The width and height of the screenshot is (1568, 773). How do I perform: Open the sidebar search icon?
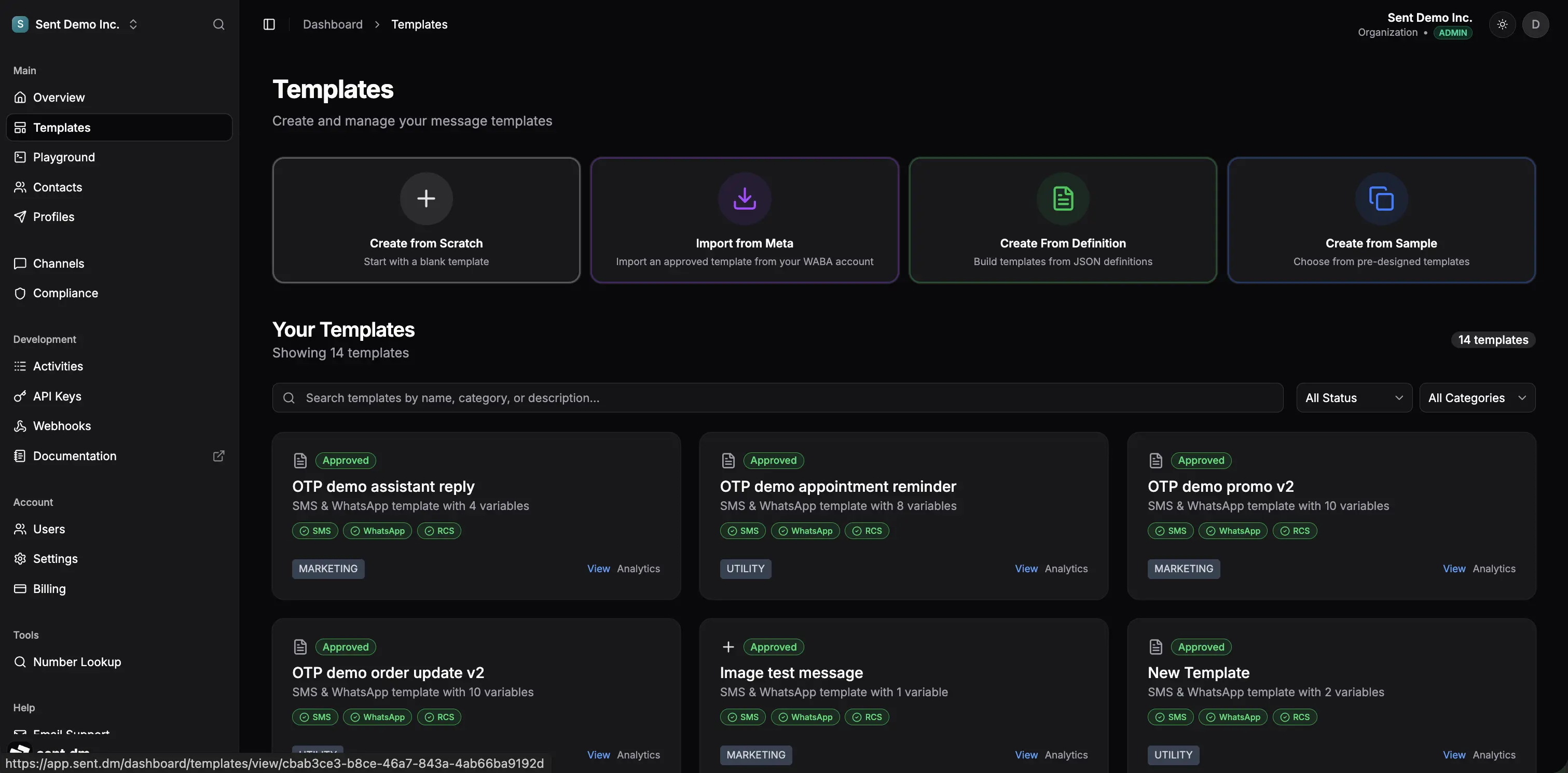[218, 24]
